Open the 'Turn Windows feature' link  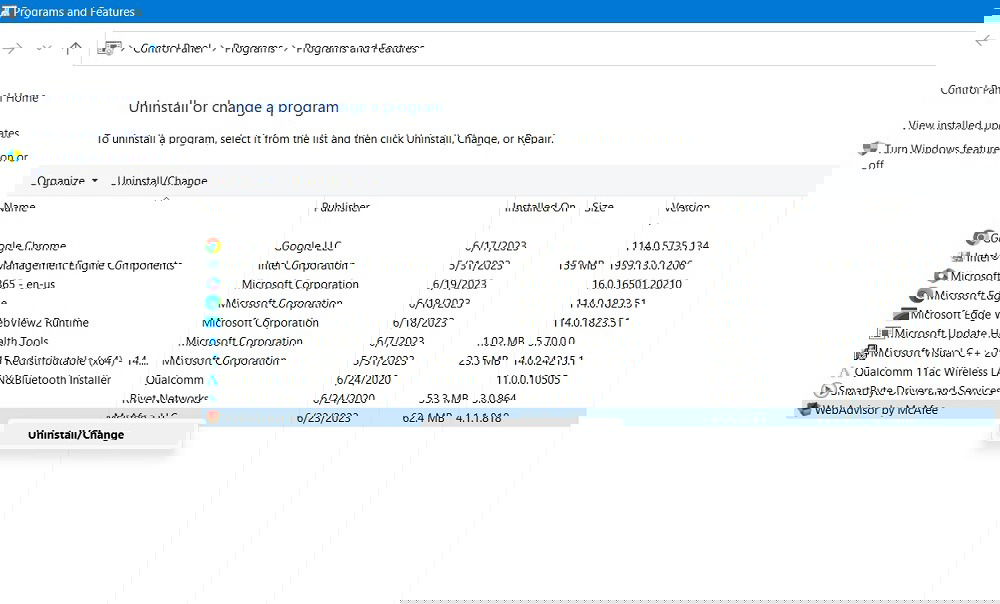(x=941, y=149)
